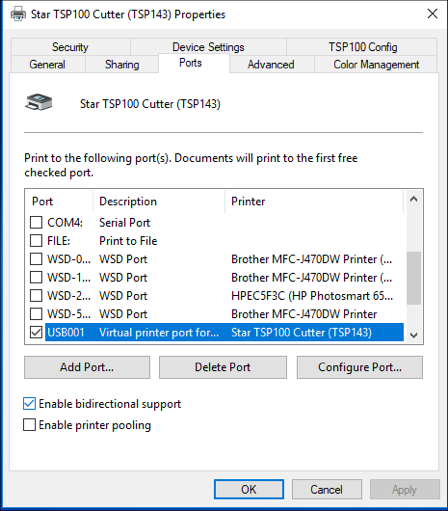448x511 pixels.
Task: Check the WSD-2... port checkbox
Action: (x=36, y=296)
